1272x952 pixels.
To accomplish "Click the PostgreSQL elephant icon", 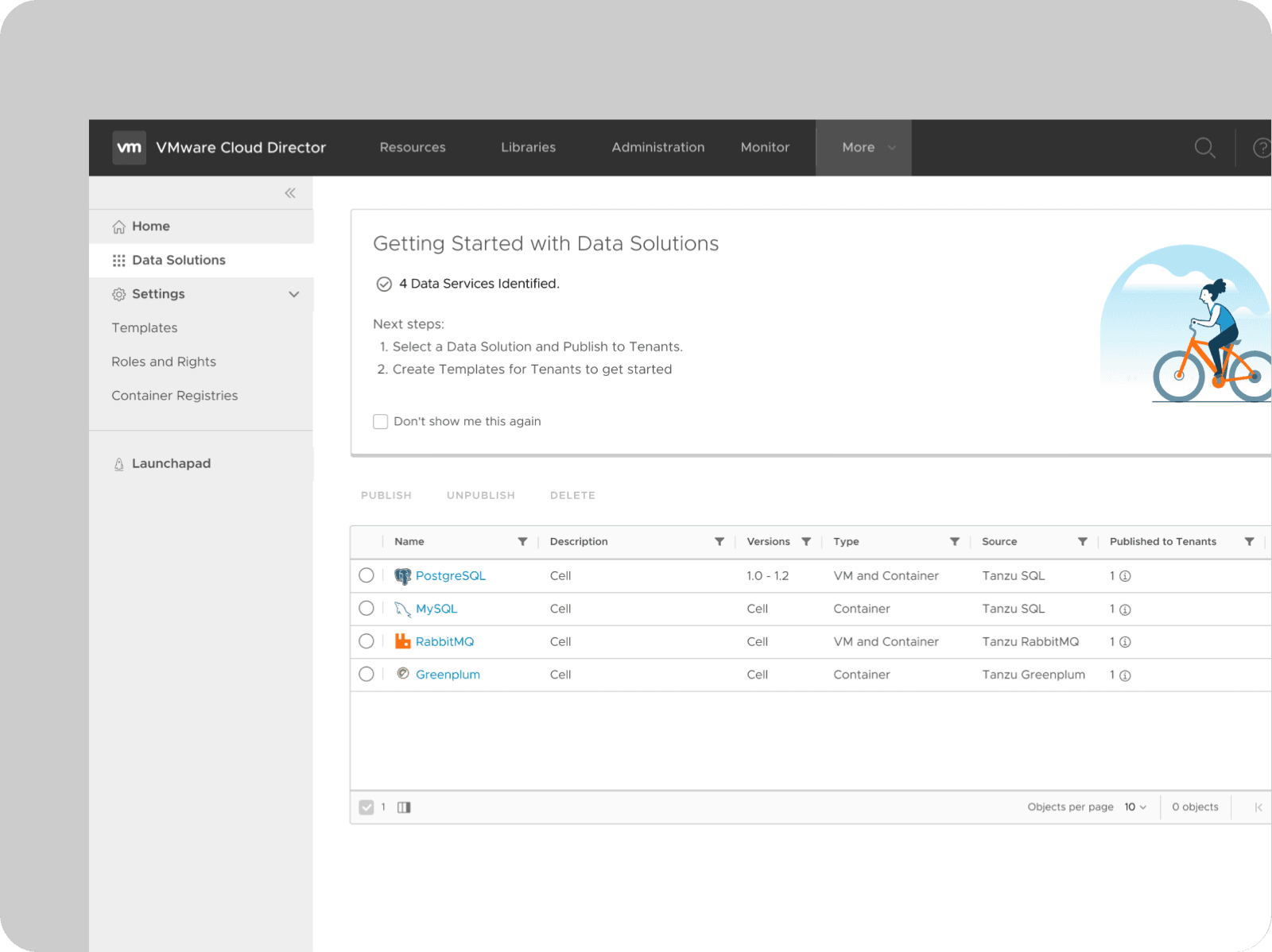I will tap(403, 576).
